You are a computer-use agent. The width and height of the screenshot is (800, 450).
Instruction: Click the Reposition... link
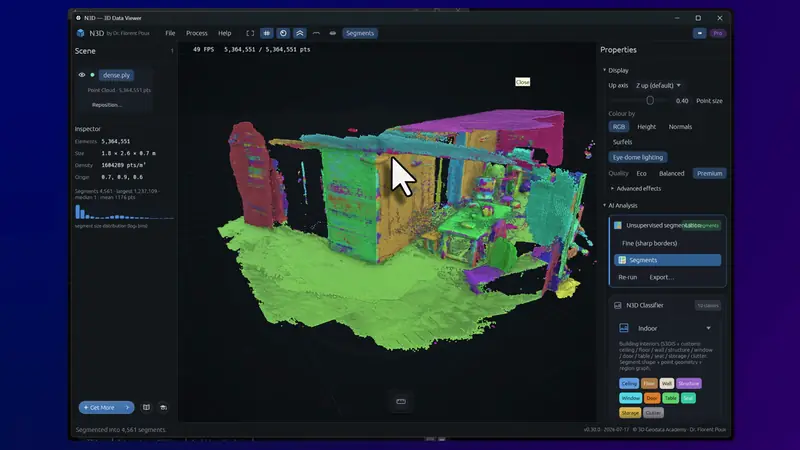point(107,105)
